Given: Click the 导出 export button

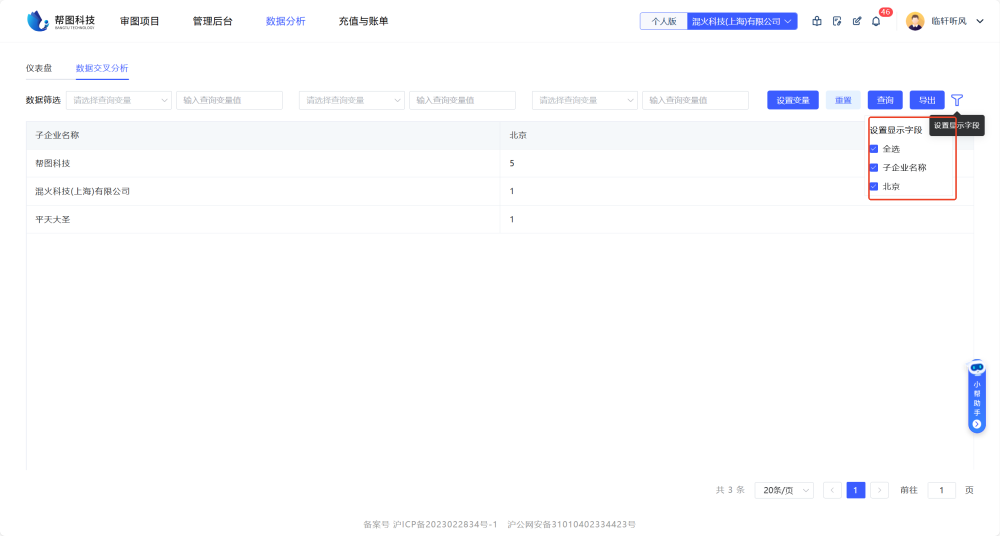Looking at the screenshot, I should 927,100.
